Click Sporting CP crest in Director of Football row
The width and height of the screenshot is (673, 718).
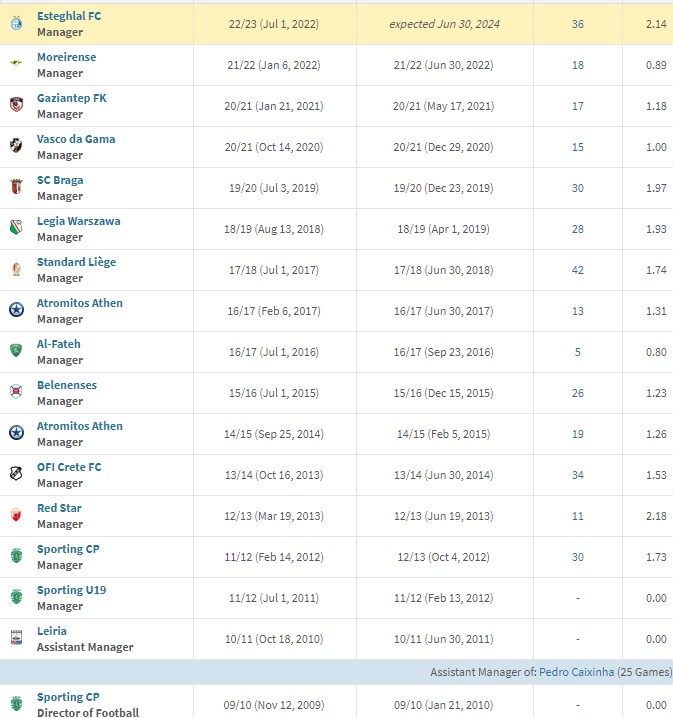[16, 703]
